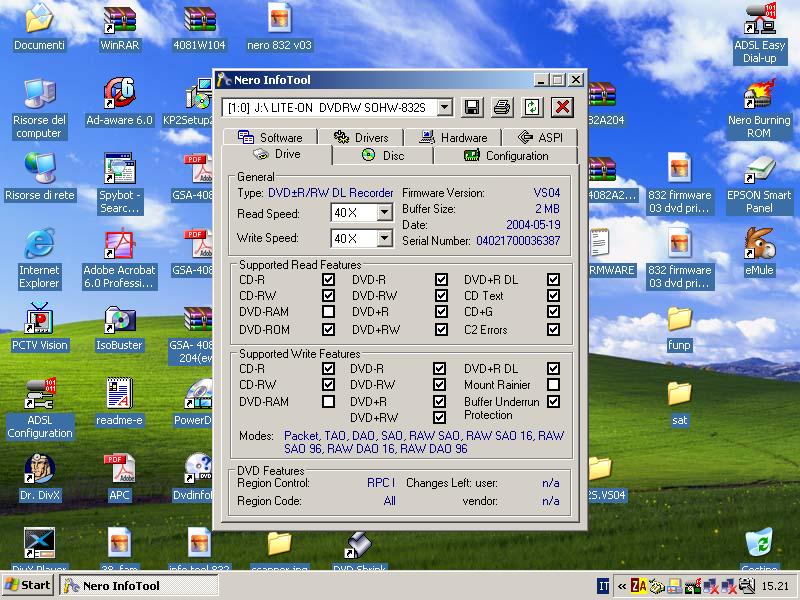
Task: Toggle CD+G read feature checkbox
Action: 554,311
